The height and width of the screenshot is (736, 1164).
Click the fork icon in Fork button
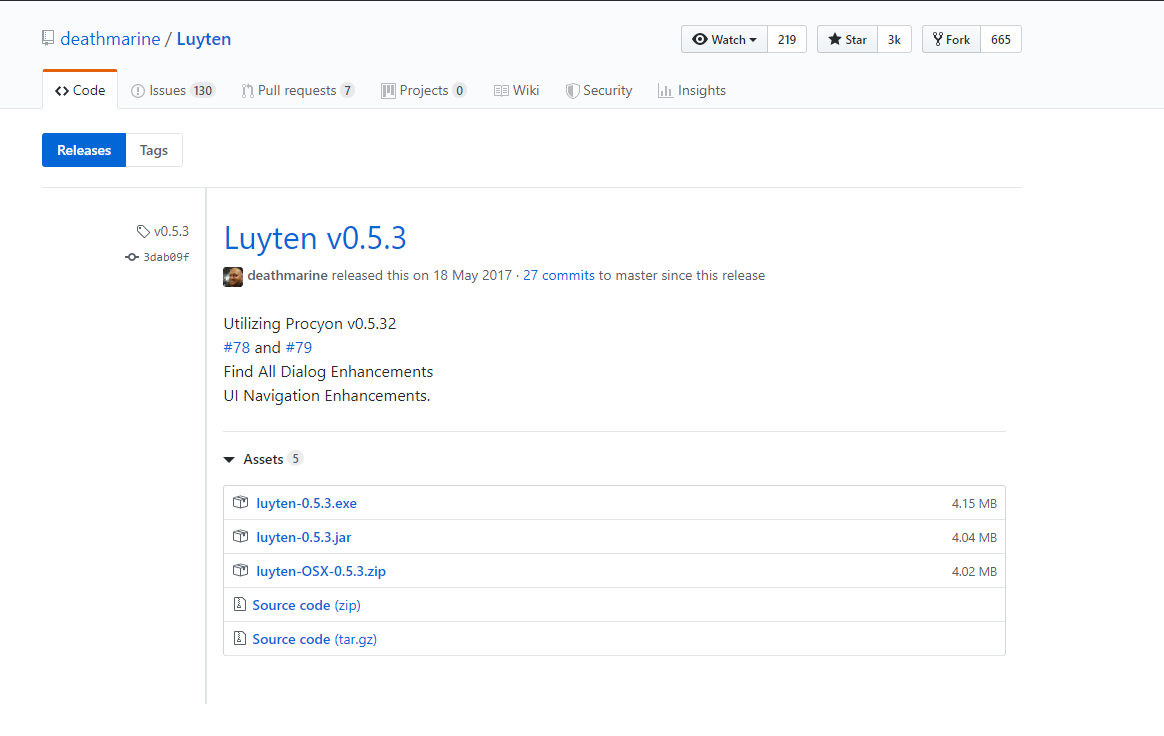click(x=938, y=39)
